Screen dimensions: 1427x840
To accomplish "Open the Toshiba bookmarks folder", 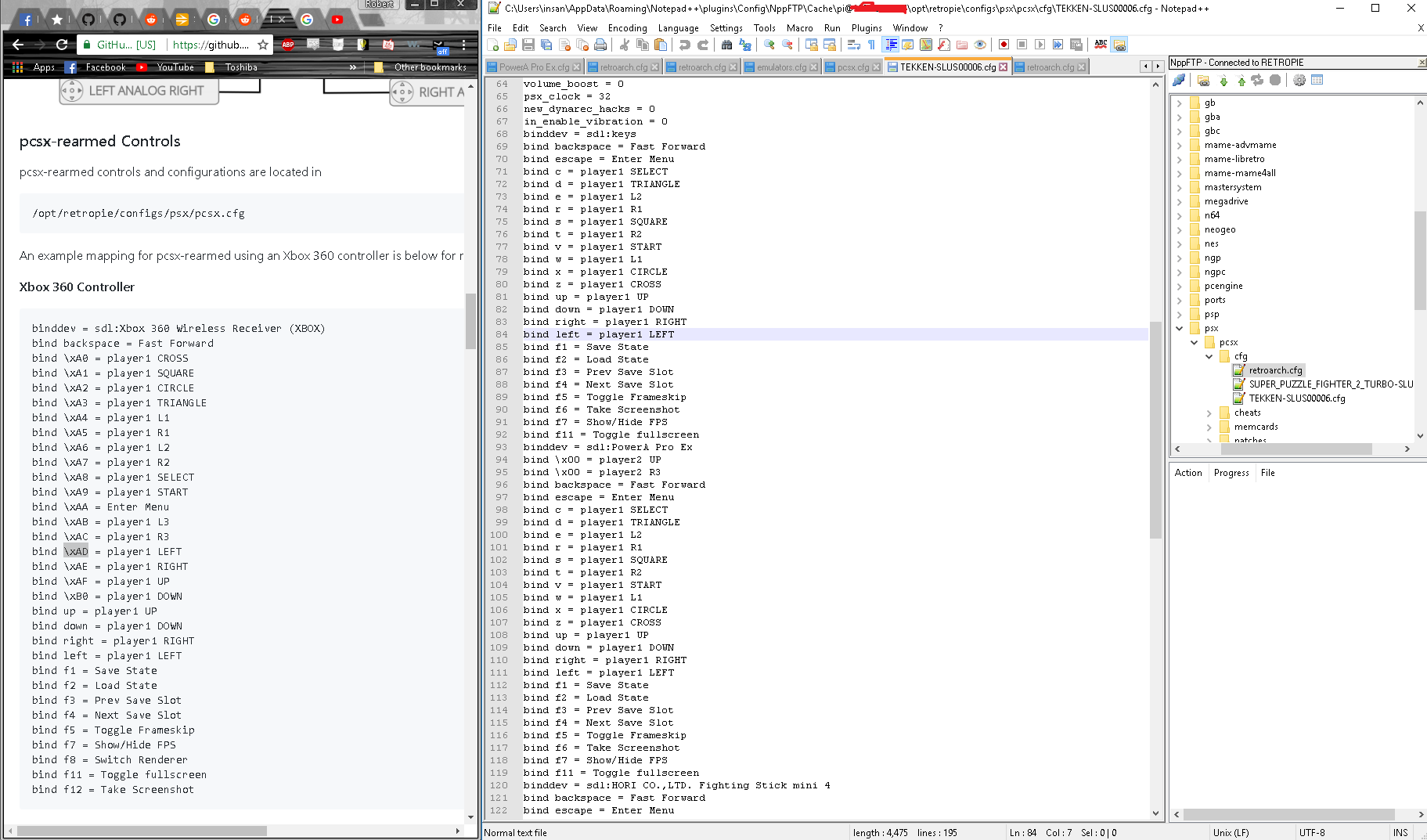I will coord(231,67).
